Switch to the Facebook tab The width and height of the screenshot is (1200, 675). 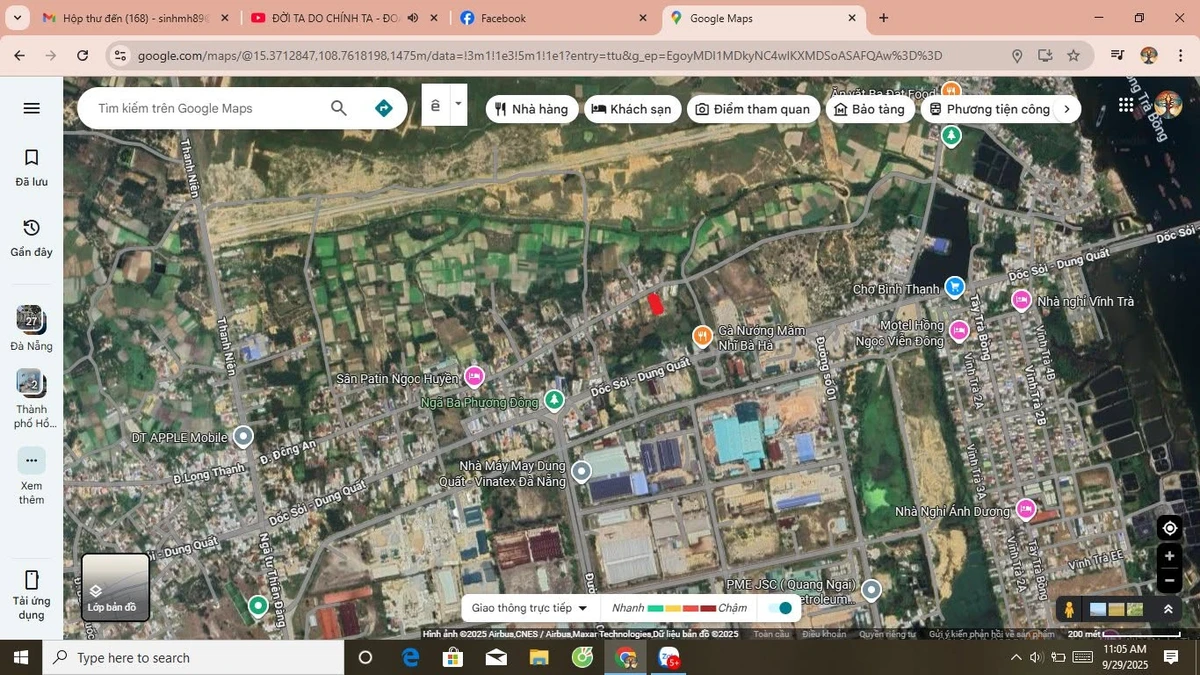point(552,18)
